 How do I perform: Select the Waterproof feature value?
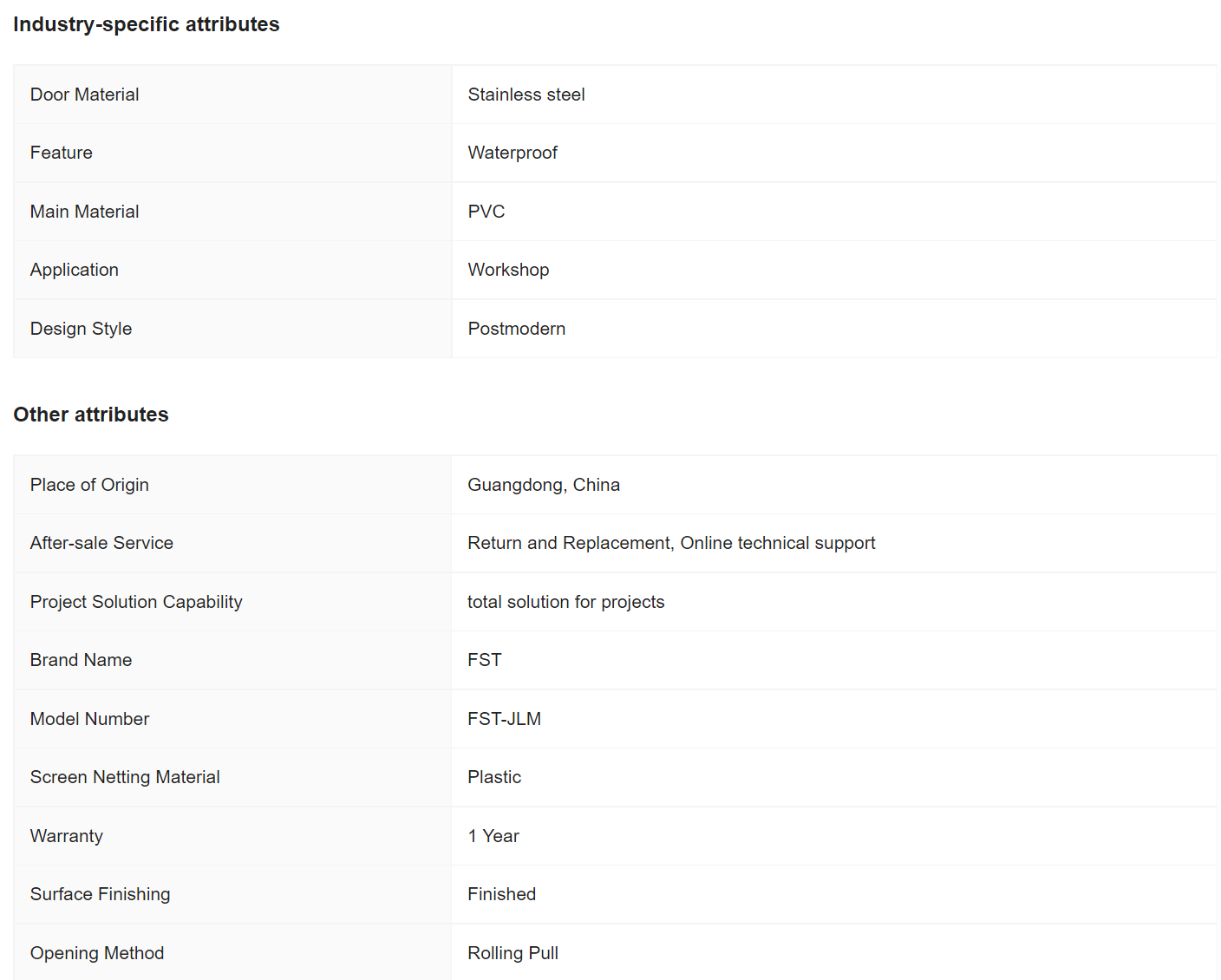point(513,153)
